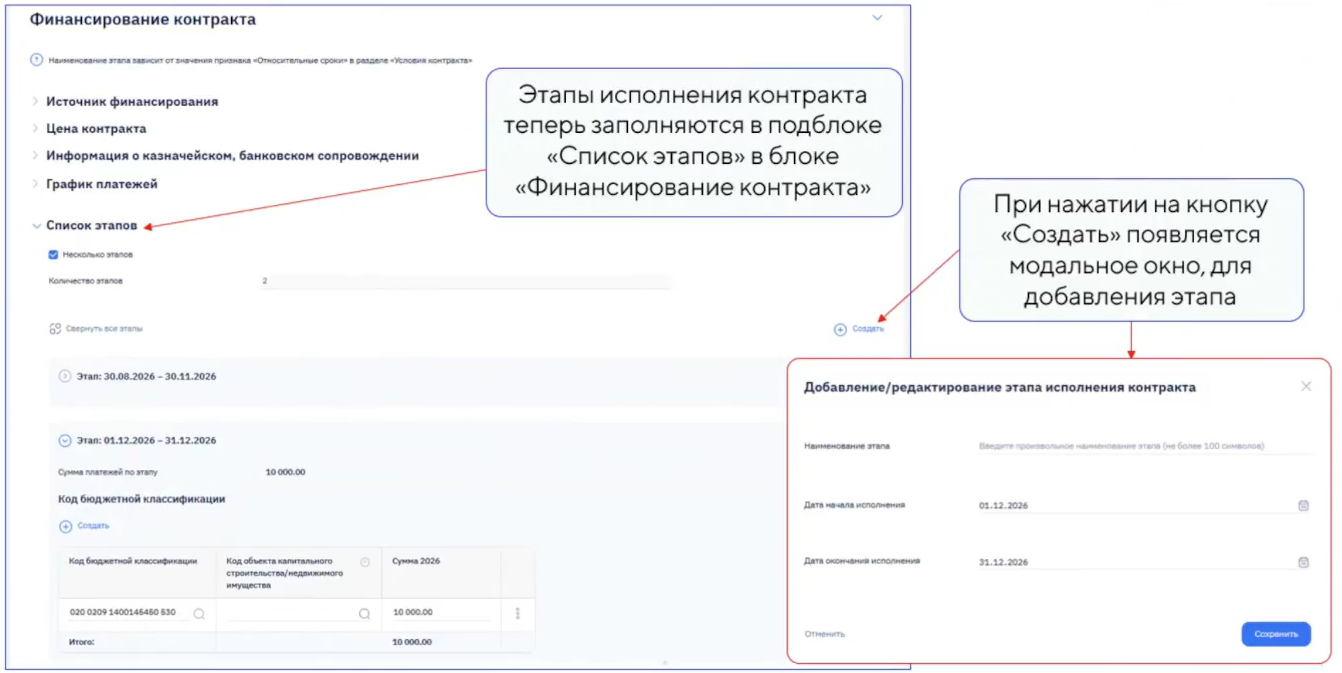The image size is (1342, 673).
Task: Toggle the Несколько этапов checkbox
Action: 54,254
